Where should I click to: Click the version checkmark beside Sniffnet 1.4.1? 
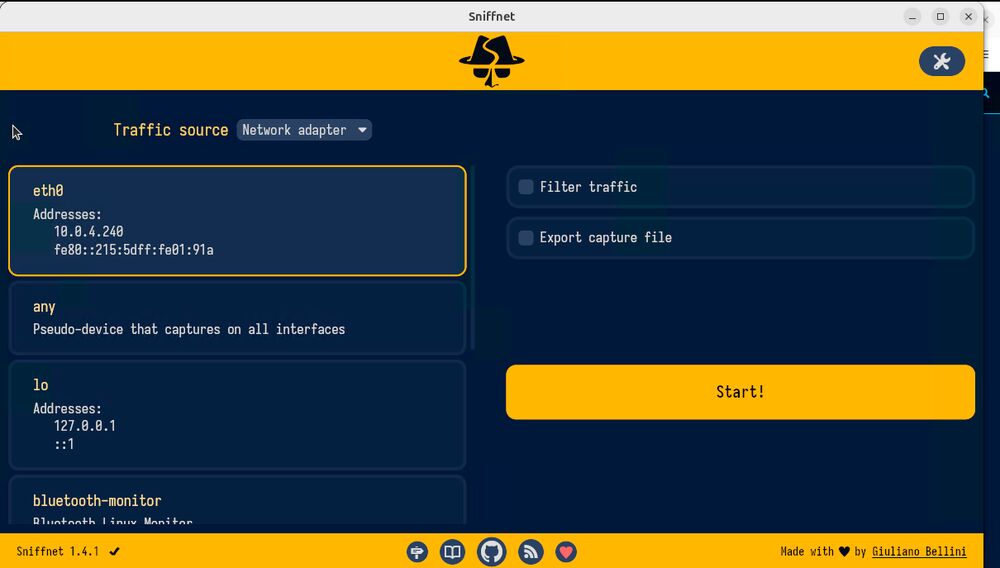[x=115, y=551]
